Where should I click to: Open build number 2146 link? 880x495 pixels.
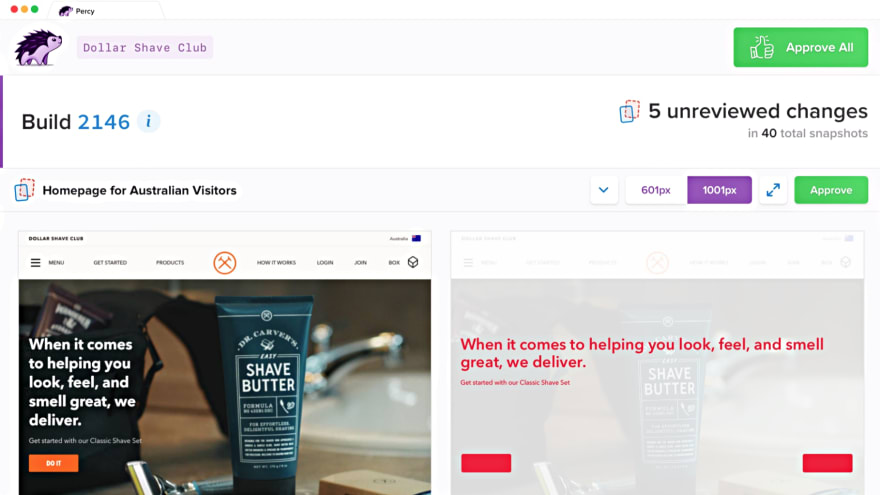coord(104,122)
